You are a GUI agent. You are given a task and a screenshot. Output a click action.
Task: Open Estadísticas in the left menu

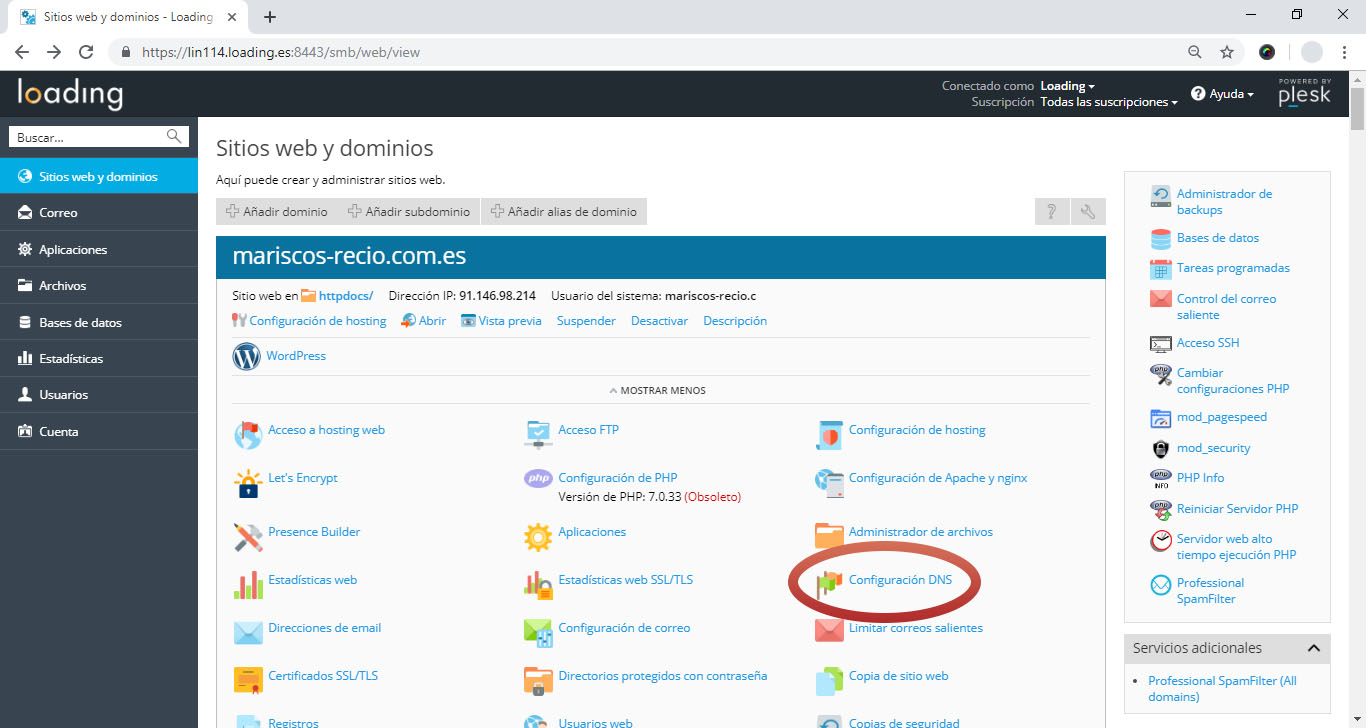click(99, 358)
